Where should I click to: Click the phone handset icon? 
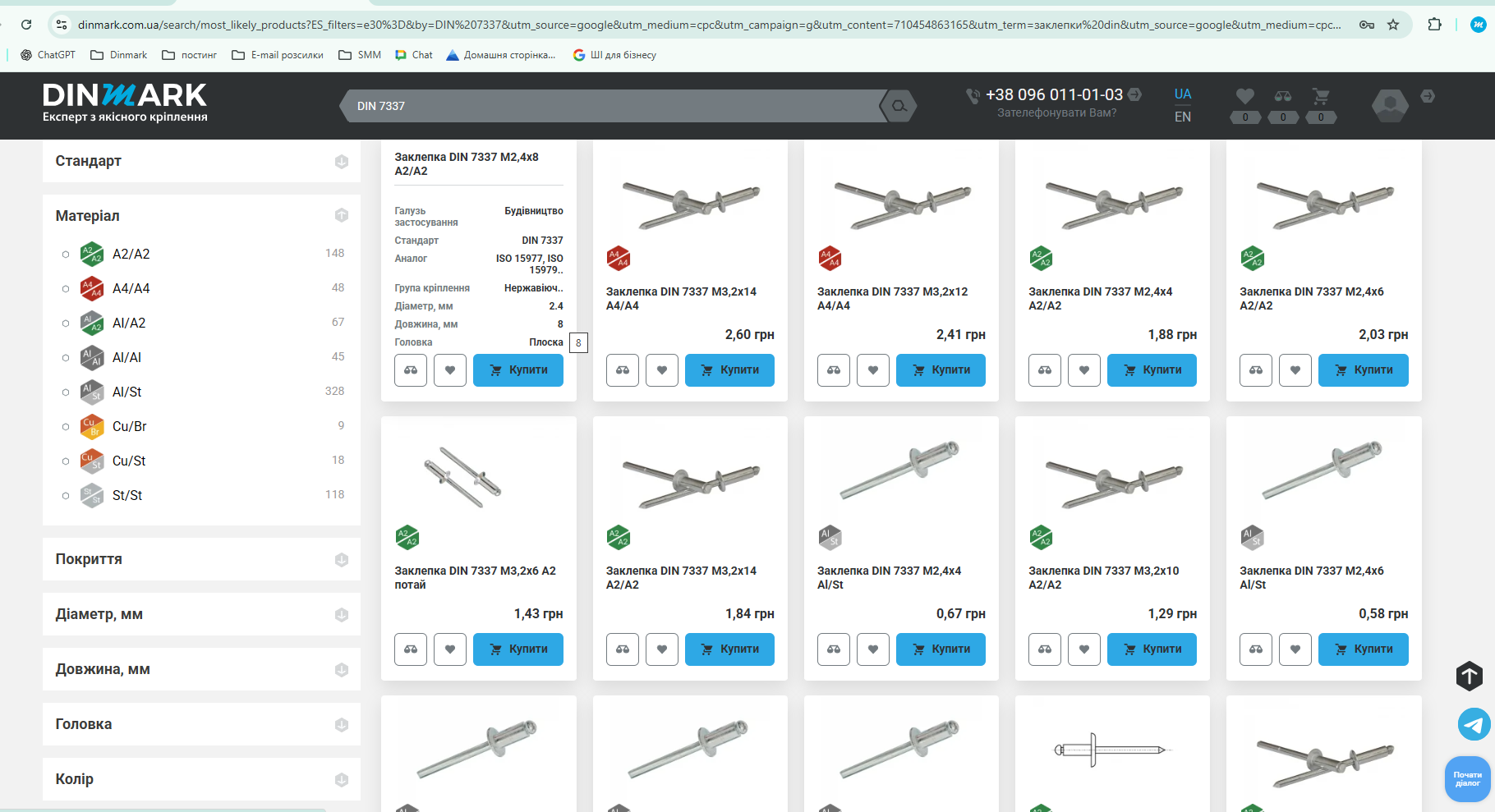pyautogui.click(x=973, y=96)
